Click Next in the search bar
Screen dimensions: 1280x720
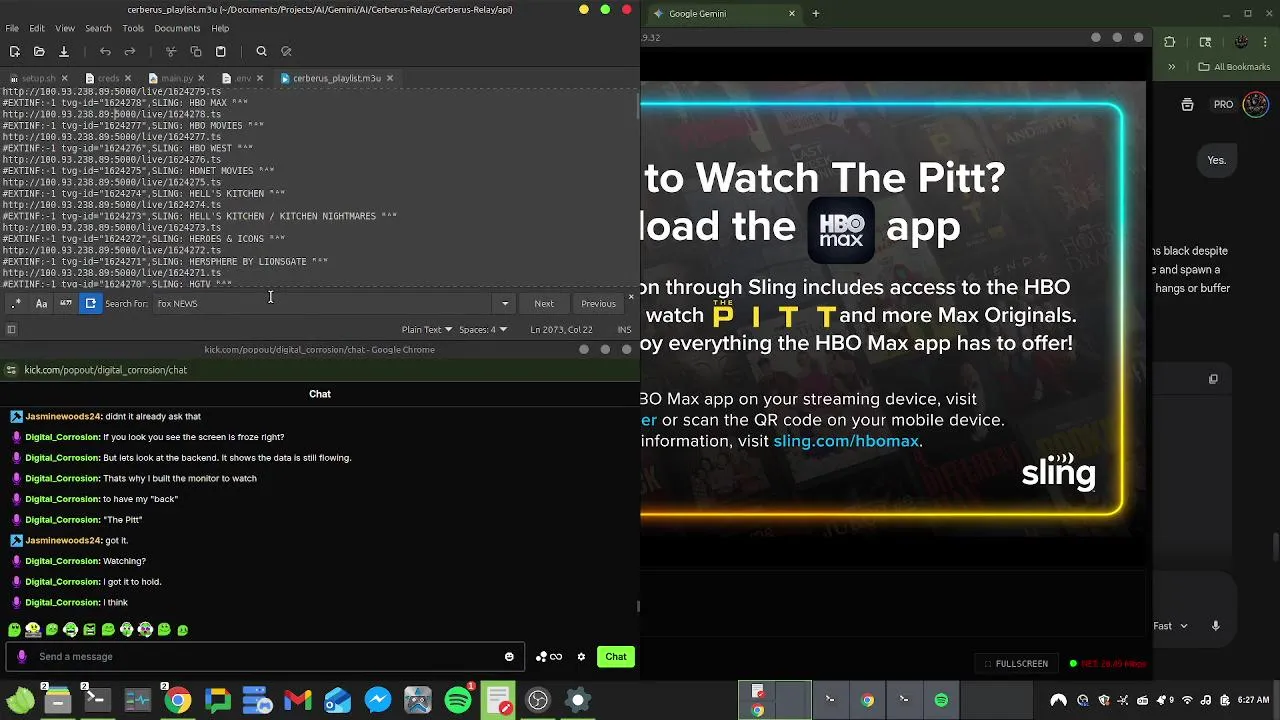[x=544, y=304]
